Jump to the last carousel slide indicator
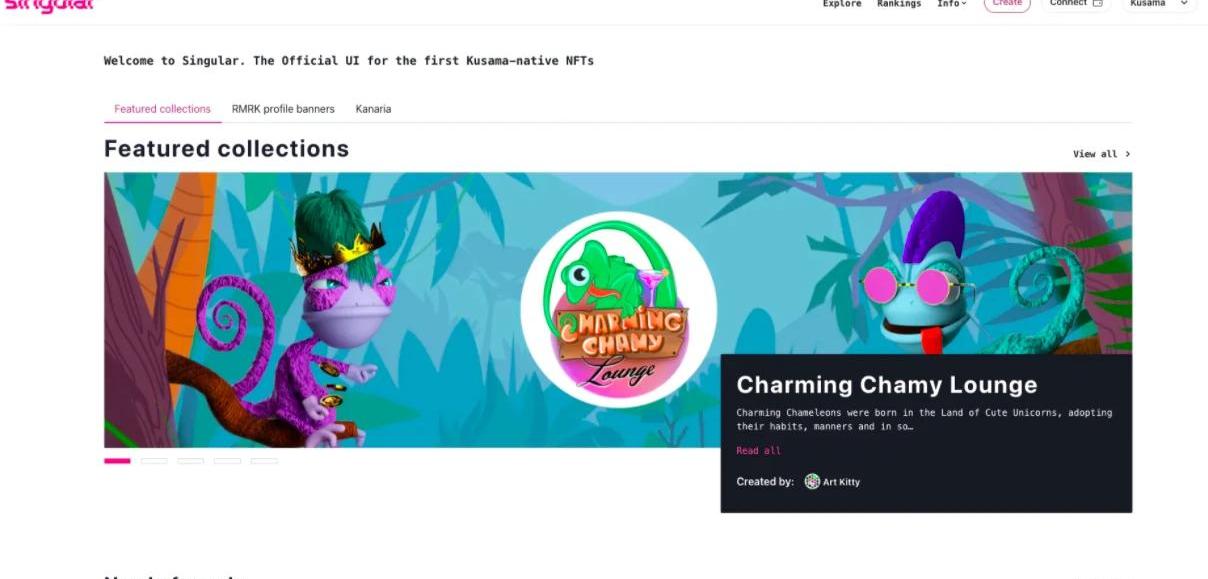Viewport: 1208px width, 579px height. (x=264, y=461)
